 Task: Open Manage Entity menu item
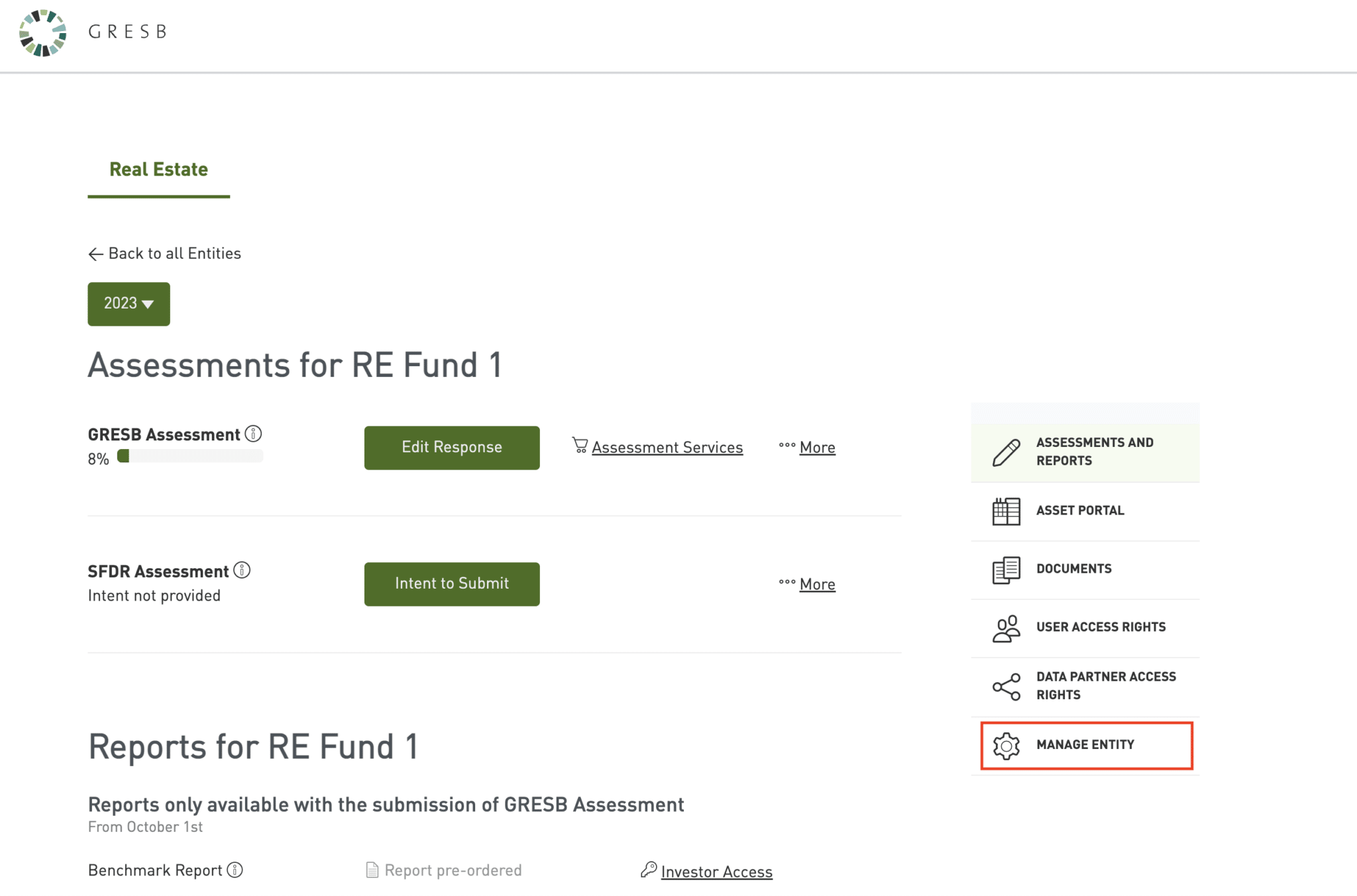tap(1085, 745)
